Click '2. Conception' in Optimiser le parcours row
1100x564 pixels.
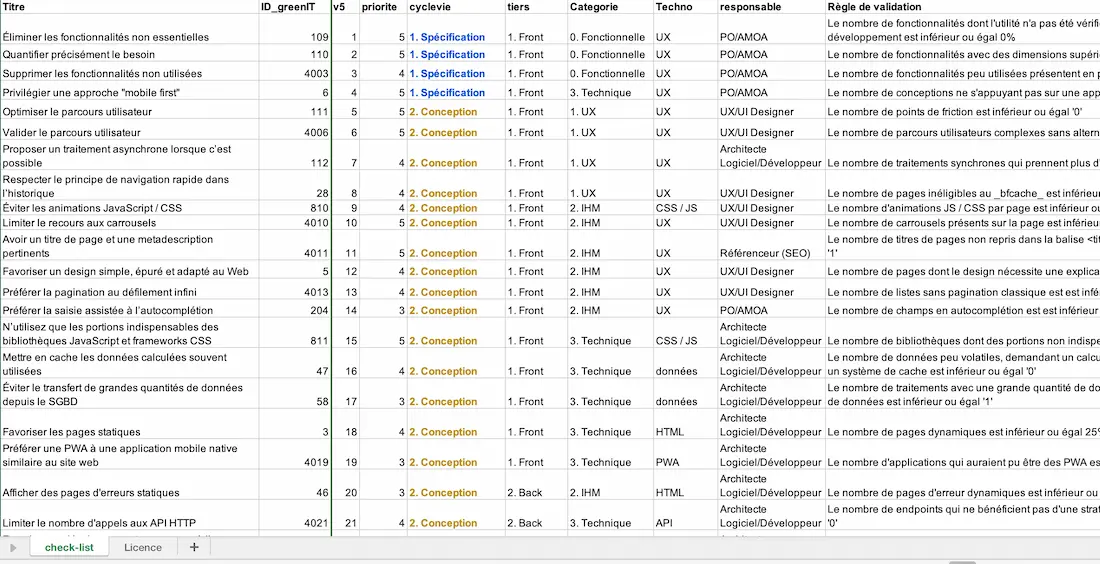(x=456, y=111)
